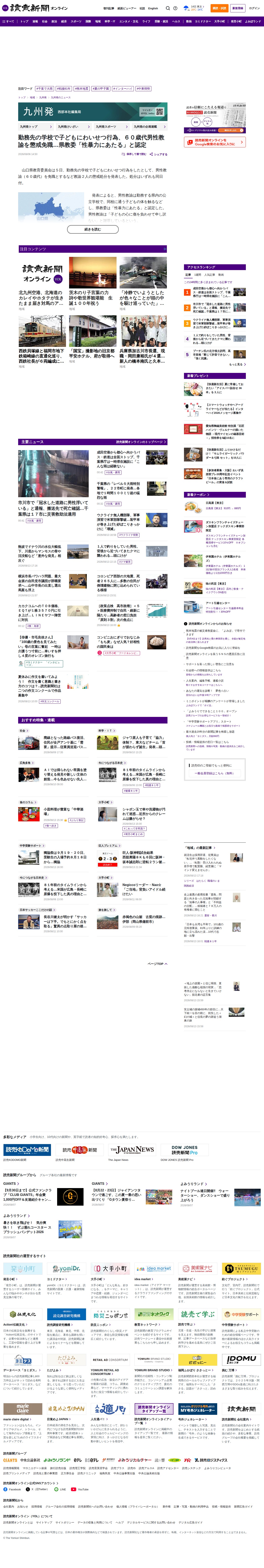
Task: Open the Dow Jones 読売新聞 Pro logo
Action: click(x=184, y=1150)
